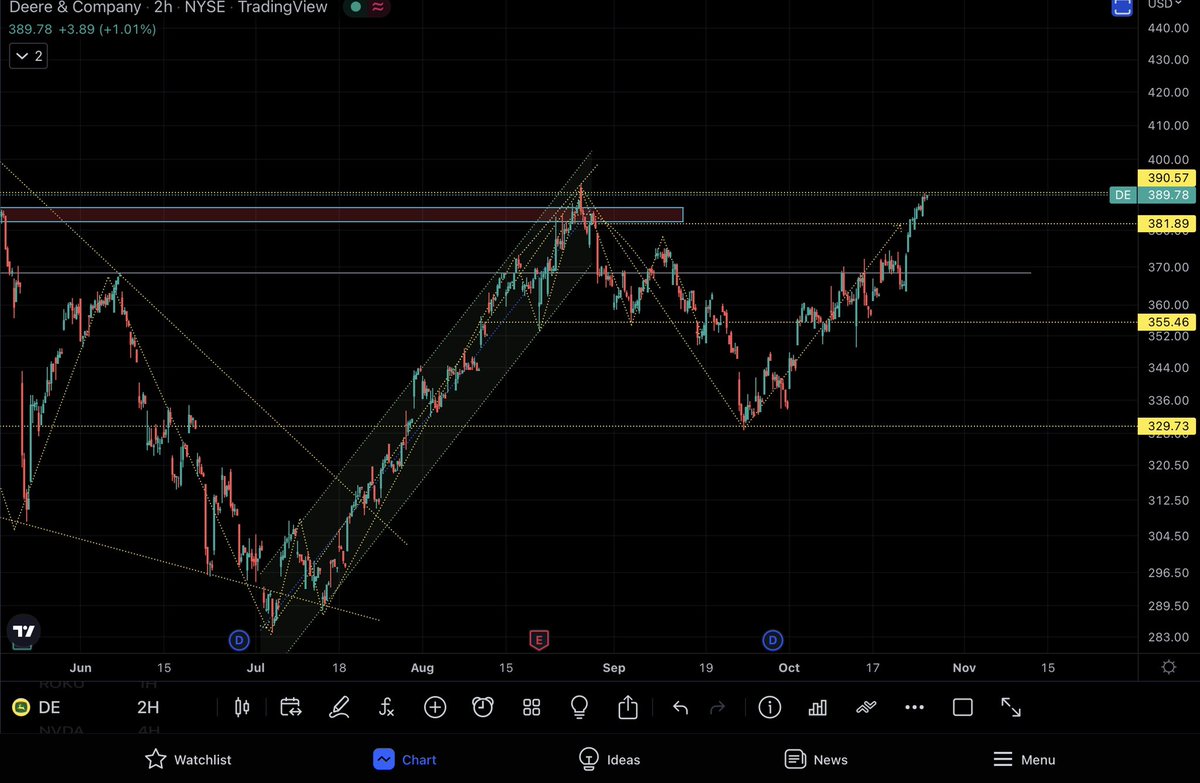Open the candlestick chart type selector

241,708
